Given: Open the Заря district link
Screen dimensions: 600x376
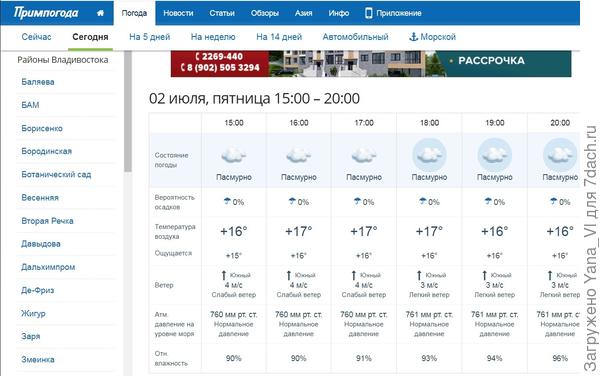Looking at the screenshot, I should coord(31,336).
